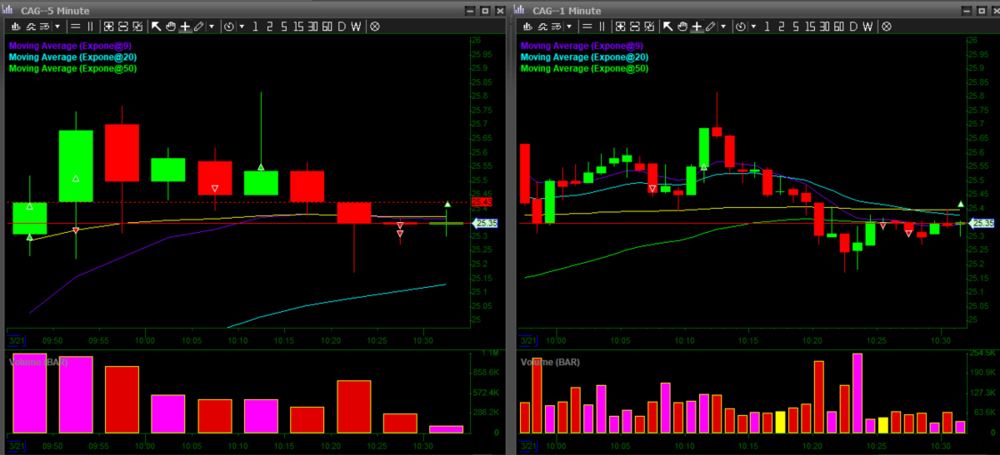
Task: Click the 25.35 price marker on 5 Minute chart axis
Action: (x=485, y=223)
